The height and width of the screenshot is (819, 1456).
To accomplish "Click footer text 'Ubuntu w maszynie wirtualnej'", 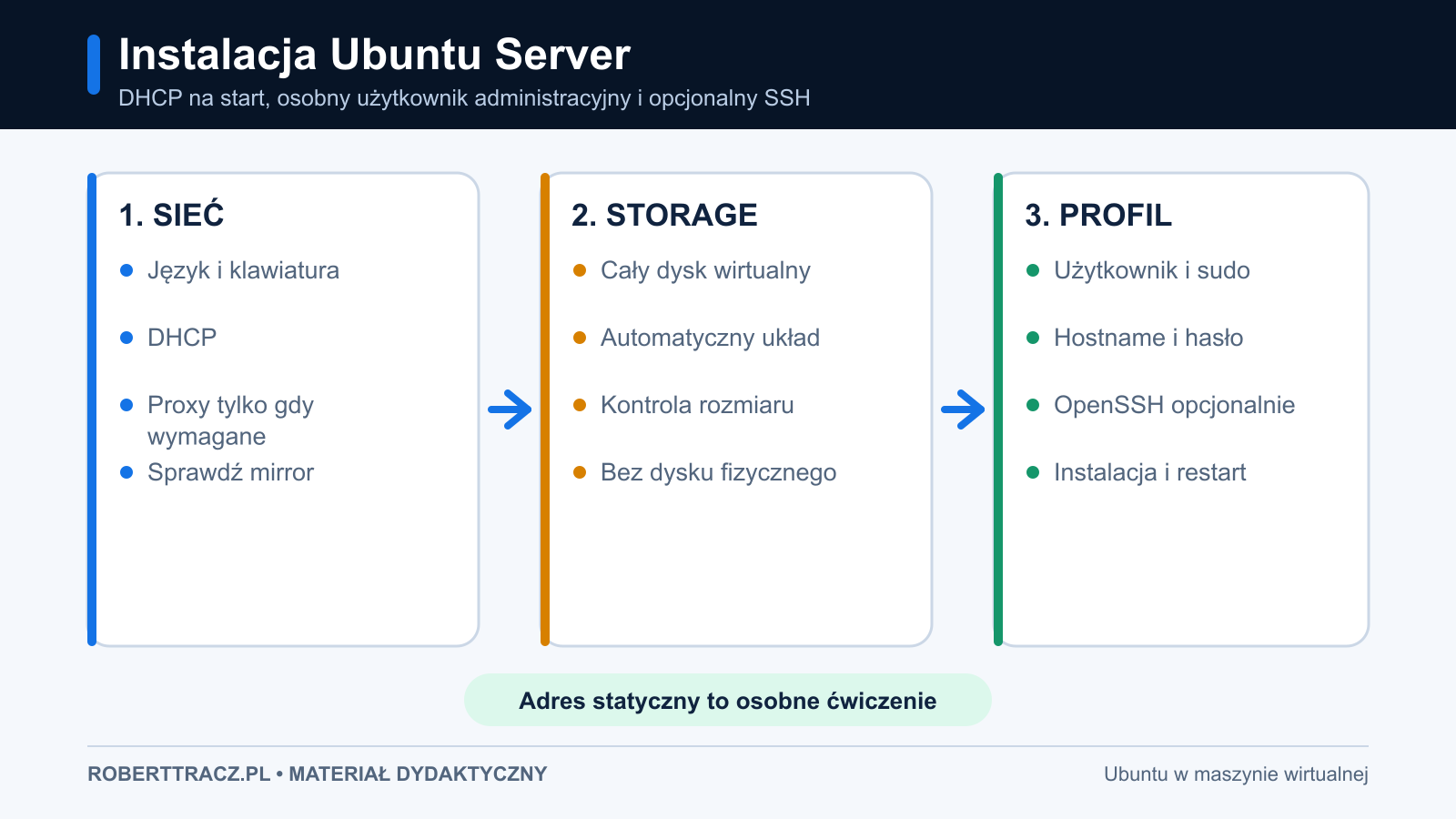I will point(1236,774).
